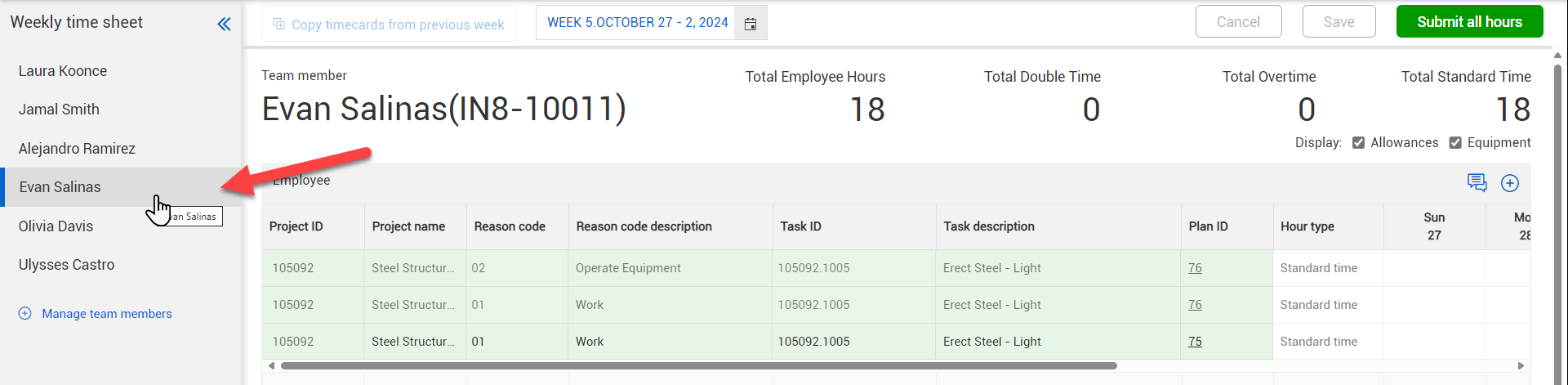The width and height of the screenshot is (1568, 385).
Task: Click the Sun 27 cell in first row
Action: [x=1433, y=268]
